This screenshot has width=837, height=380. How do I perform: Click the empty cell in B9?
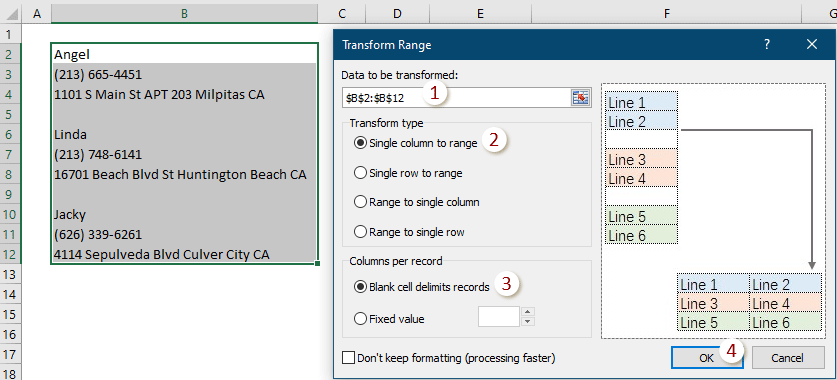[184, 194]
